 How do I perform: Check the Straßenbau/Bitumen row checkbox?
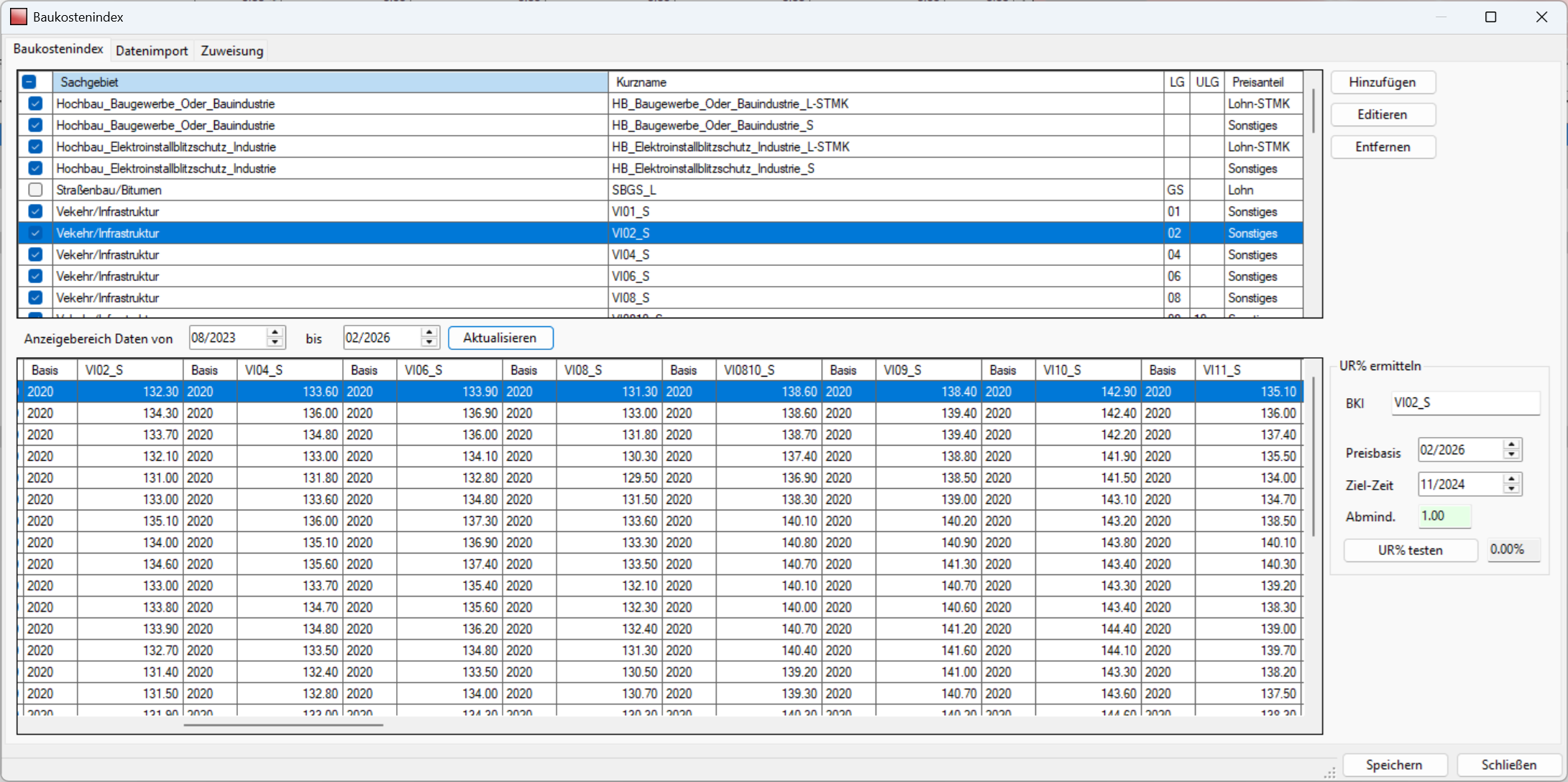click(x=35, y=190)
